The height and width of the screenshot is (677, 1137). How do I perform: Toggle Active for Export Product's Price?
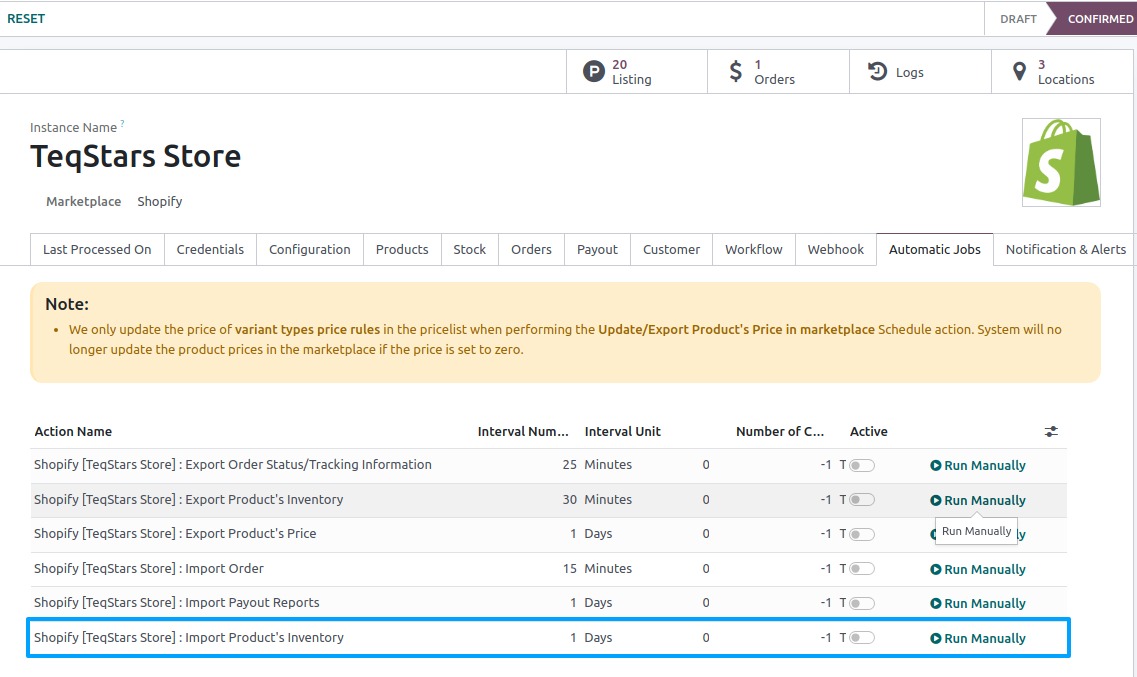(x=862, y=534)
